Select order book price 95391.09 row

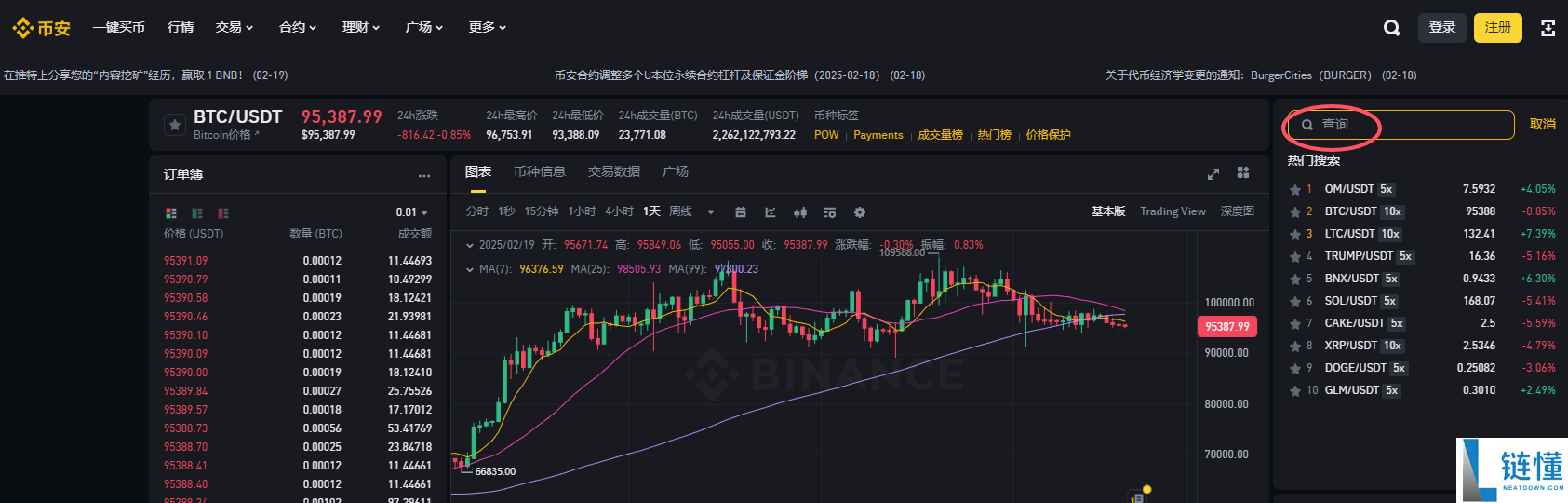[x=298, y=261]
